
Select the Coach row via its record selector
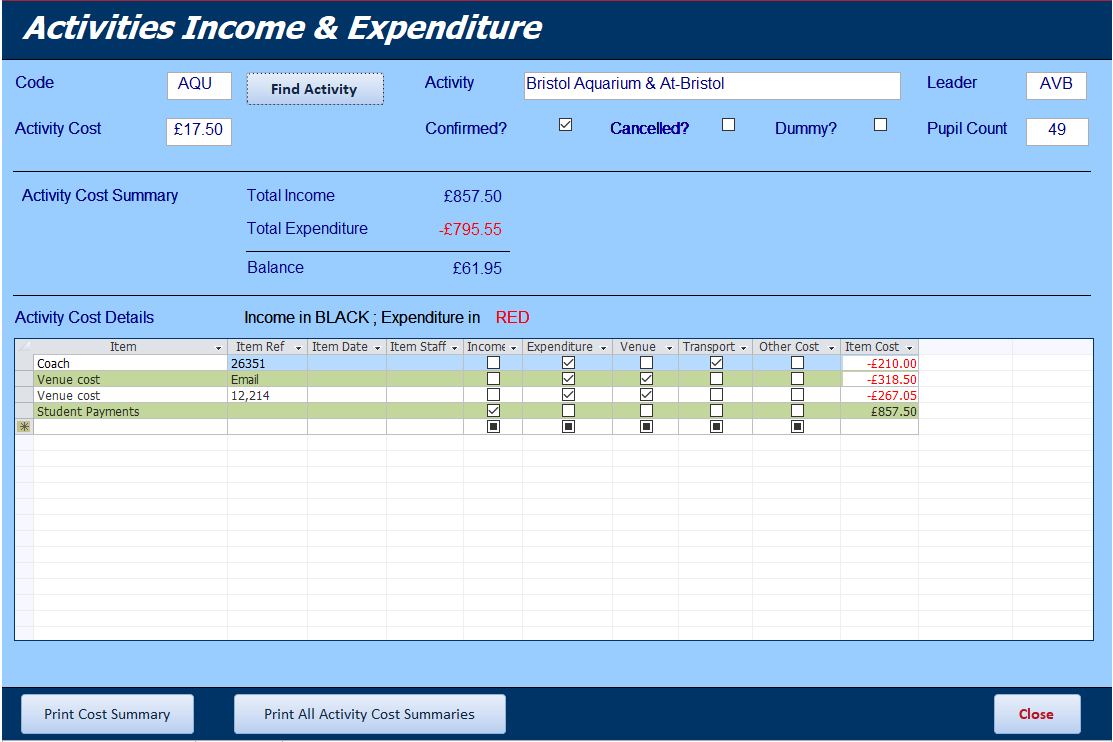[x=24, y=363]
